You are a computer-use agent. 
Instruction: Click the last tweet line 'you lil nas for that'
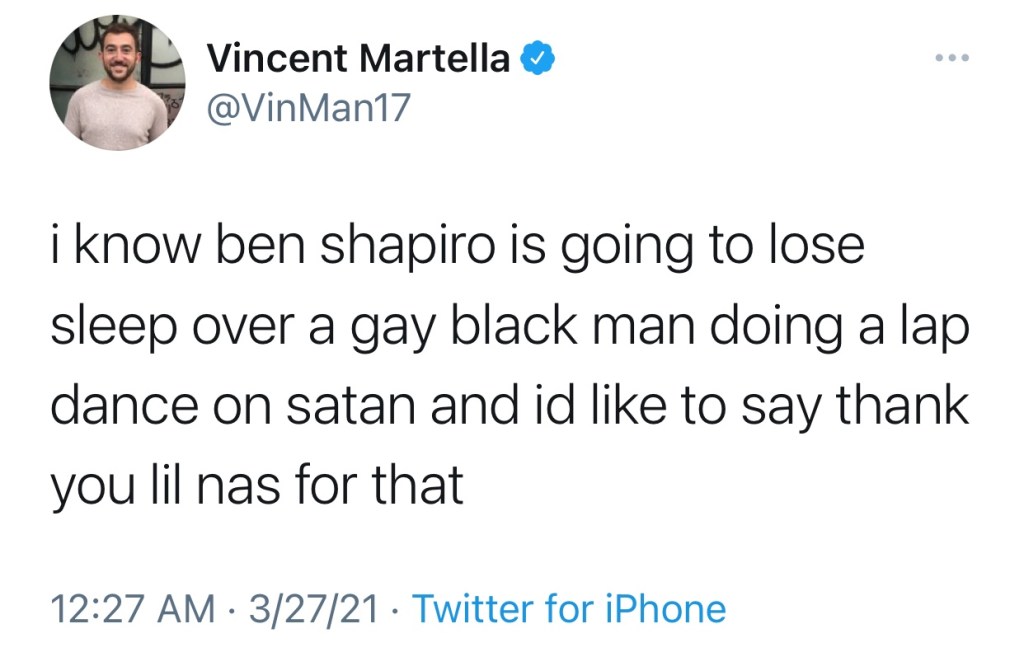(x=256, y=486)
